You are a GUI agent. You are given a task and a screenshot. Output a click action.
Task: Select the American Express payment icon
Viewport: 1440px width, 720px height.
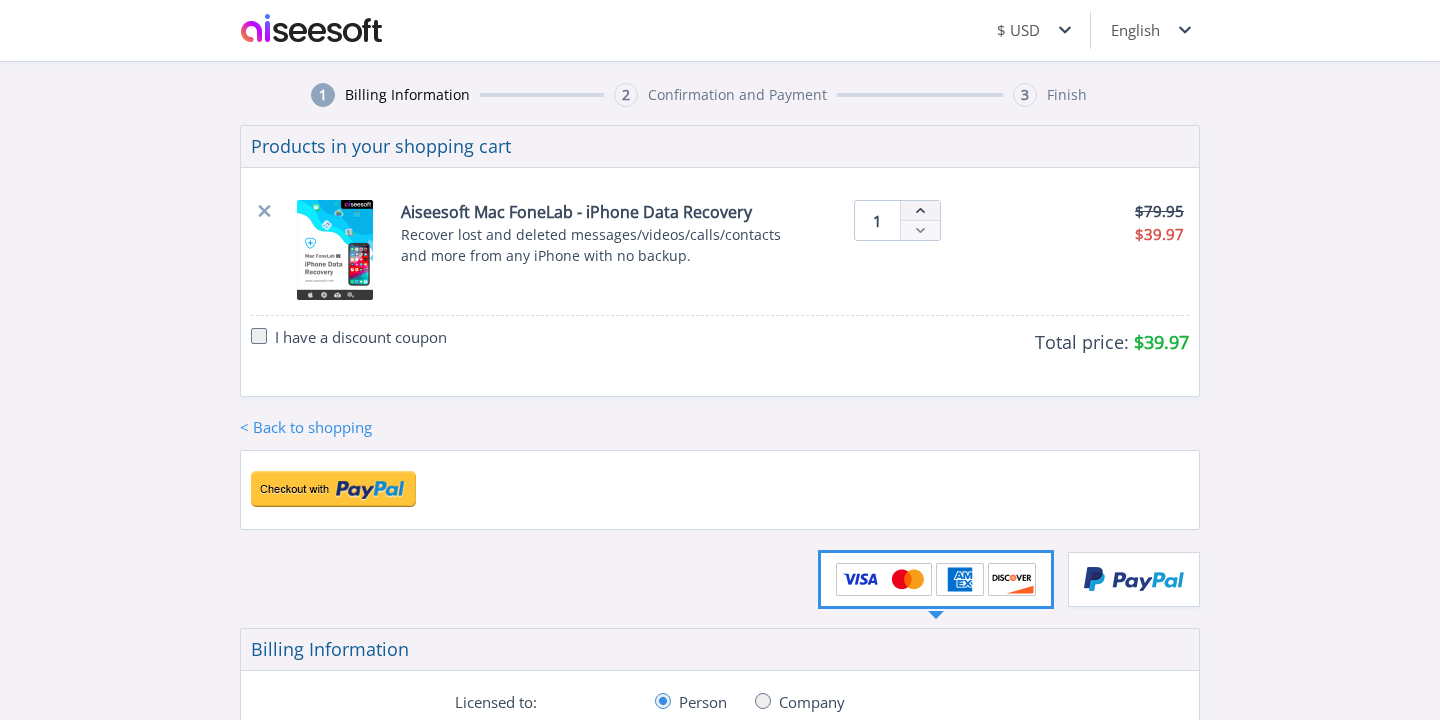coord(961,578)
